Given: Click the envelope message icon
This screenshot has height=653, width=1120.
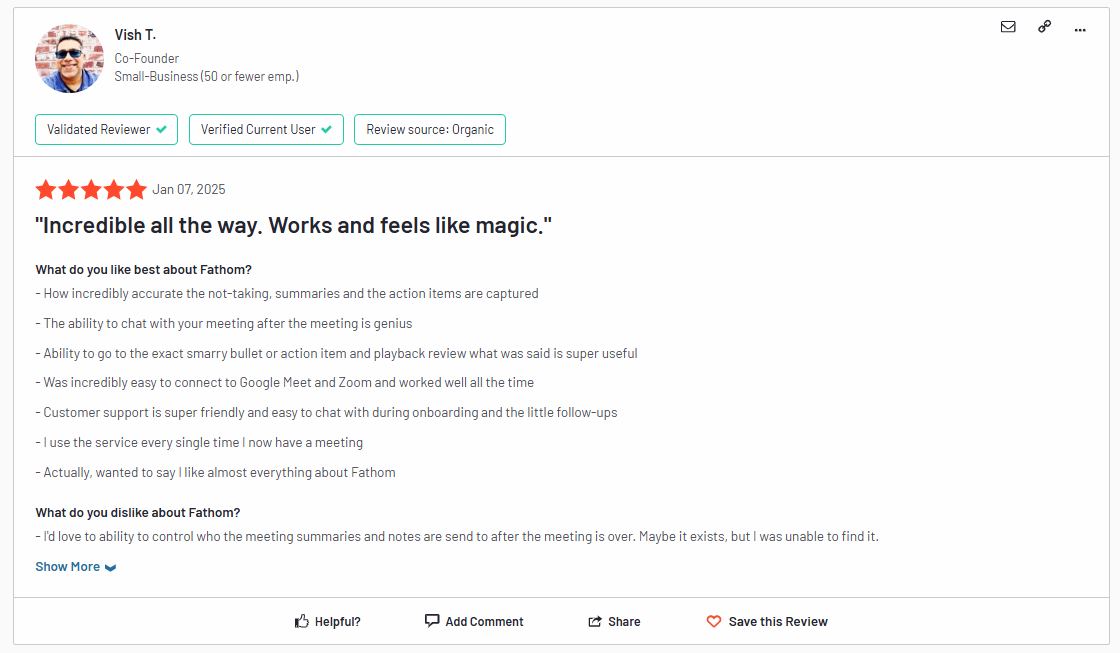Looking at the screenshot, I should point(1008,27).
